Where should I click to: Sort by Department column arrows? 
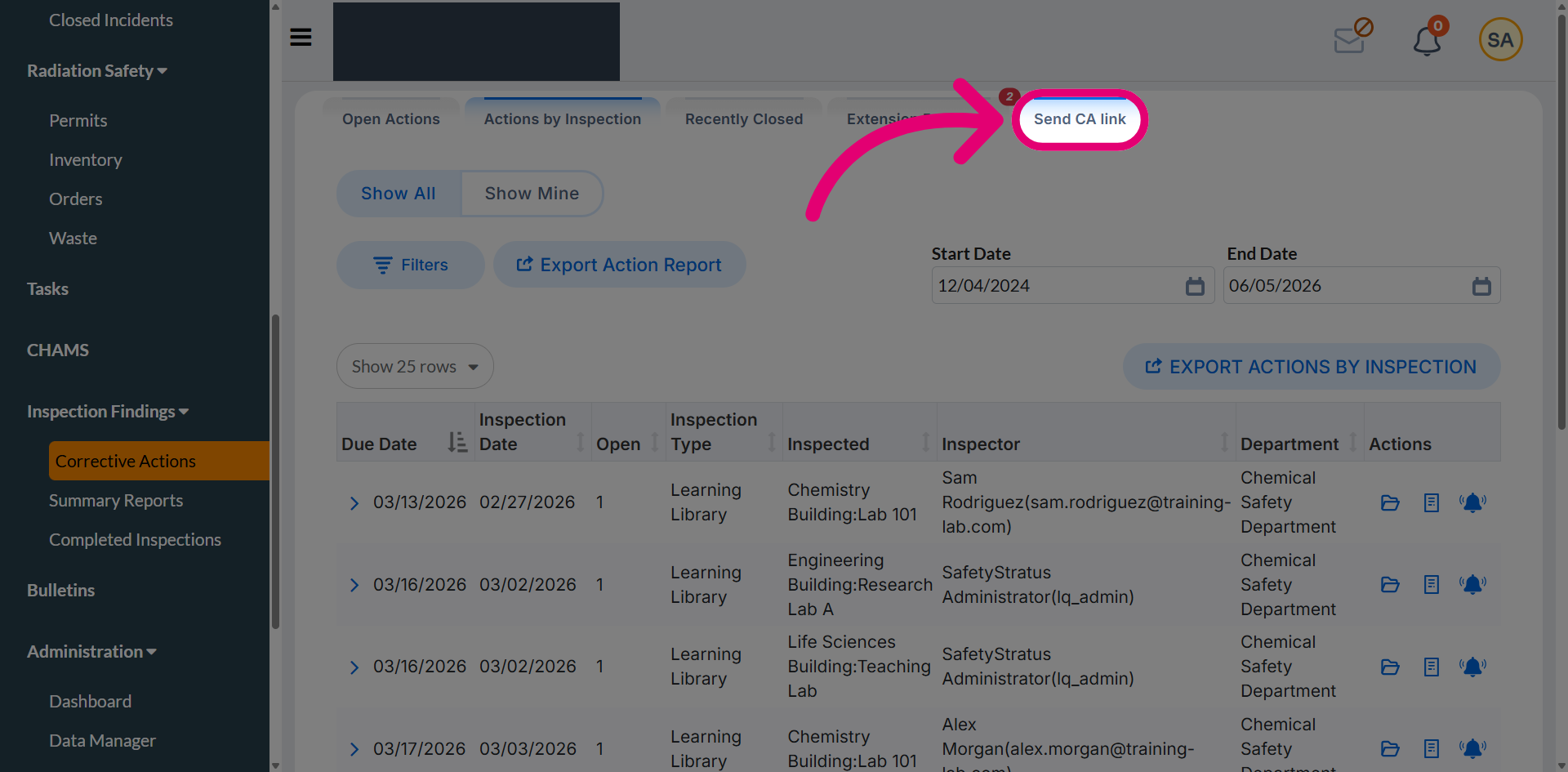click(x=1353, y=443)
